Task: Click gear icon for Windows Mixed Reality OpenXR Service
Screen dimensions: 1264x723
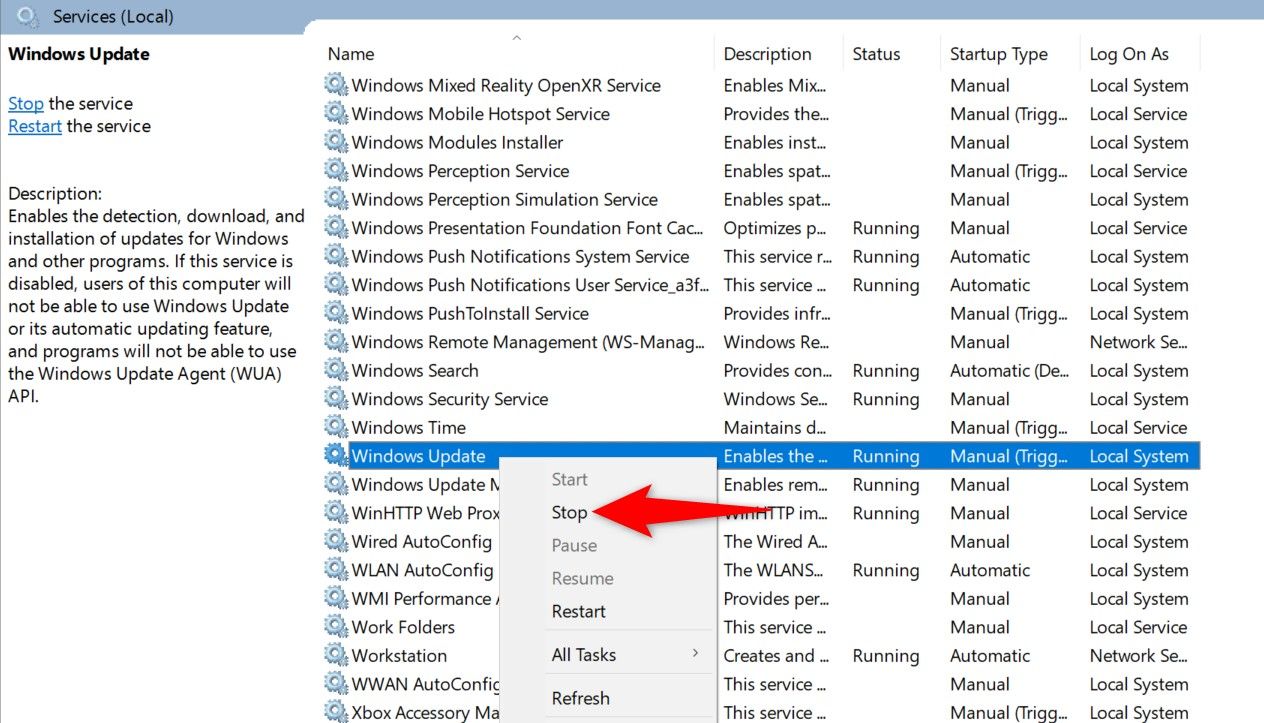Action: (336, 85)
